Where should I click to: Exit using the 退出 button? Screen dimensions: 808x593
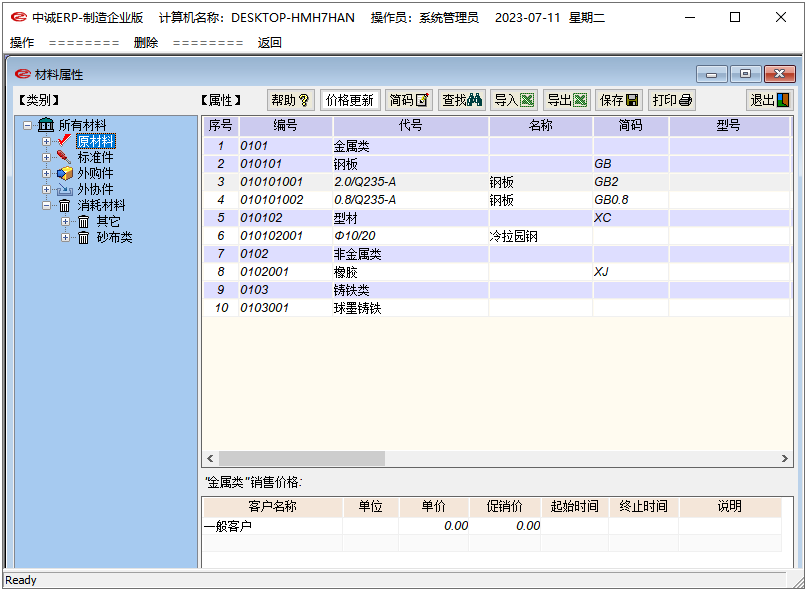[x=770, y=100]
